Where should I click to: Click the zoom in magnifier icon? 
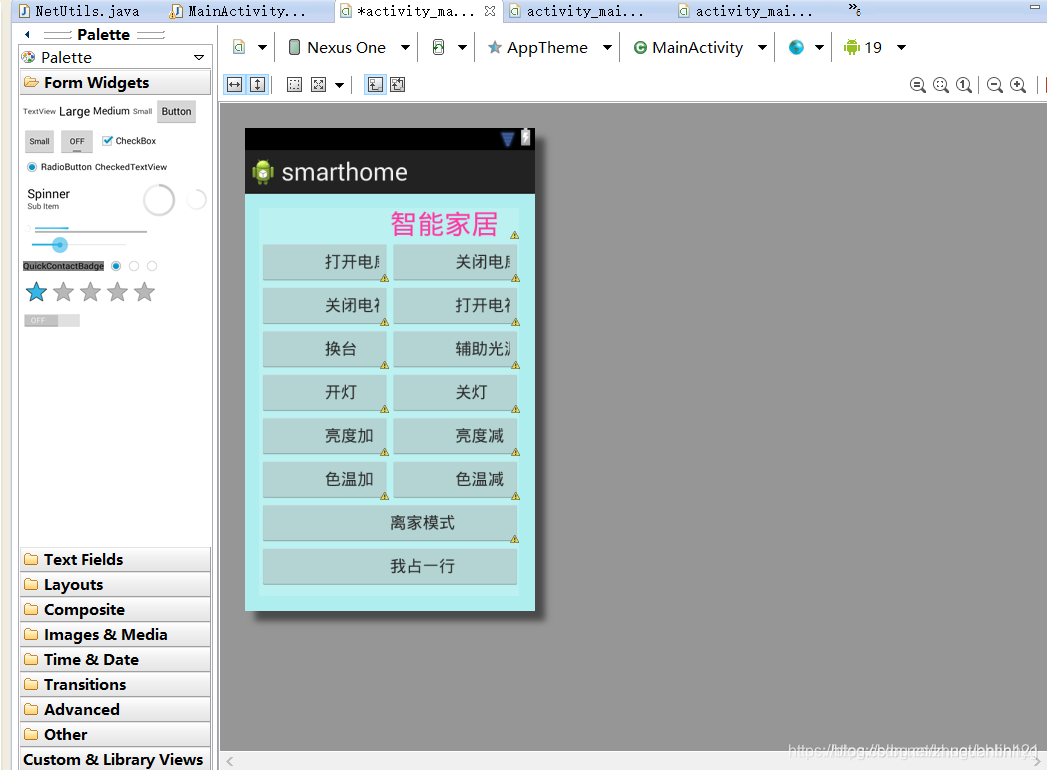(1018, 85)
